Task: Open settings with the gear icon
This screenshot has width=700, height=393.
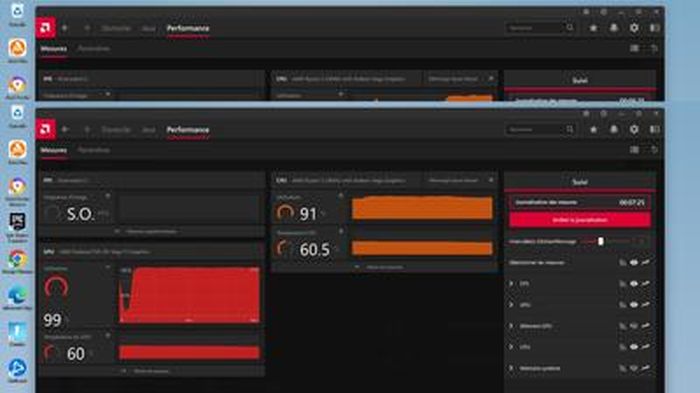Action: (x=634, y=130)
